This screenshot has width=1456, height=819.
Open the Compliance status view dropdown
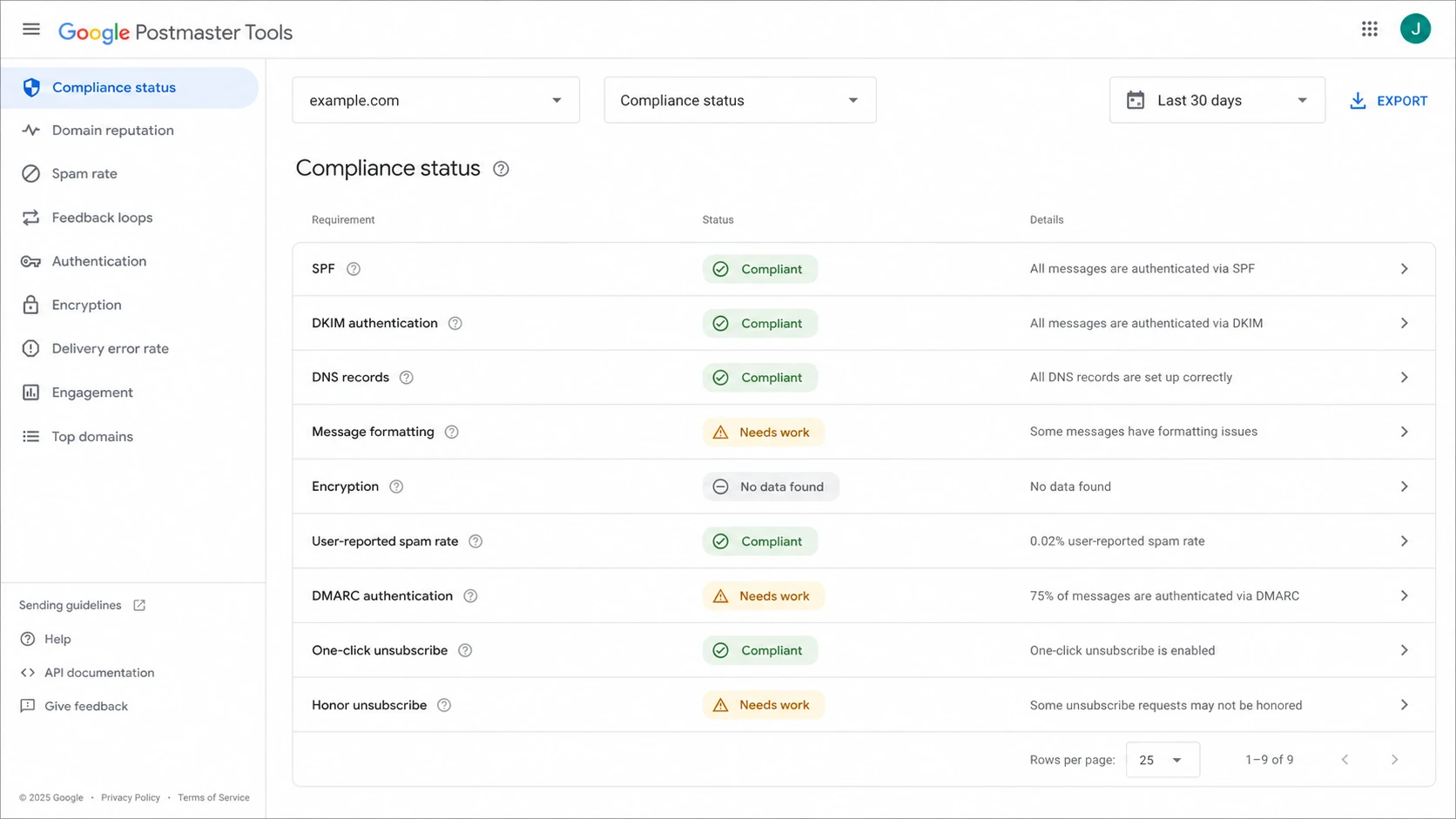click(x=740, y=100)
